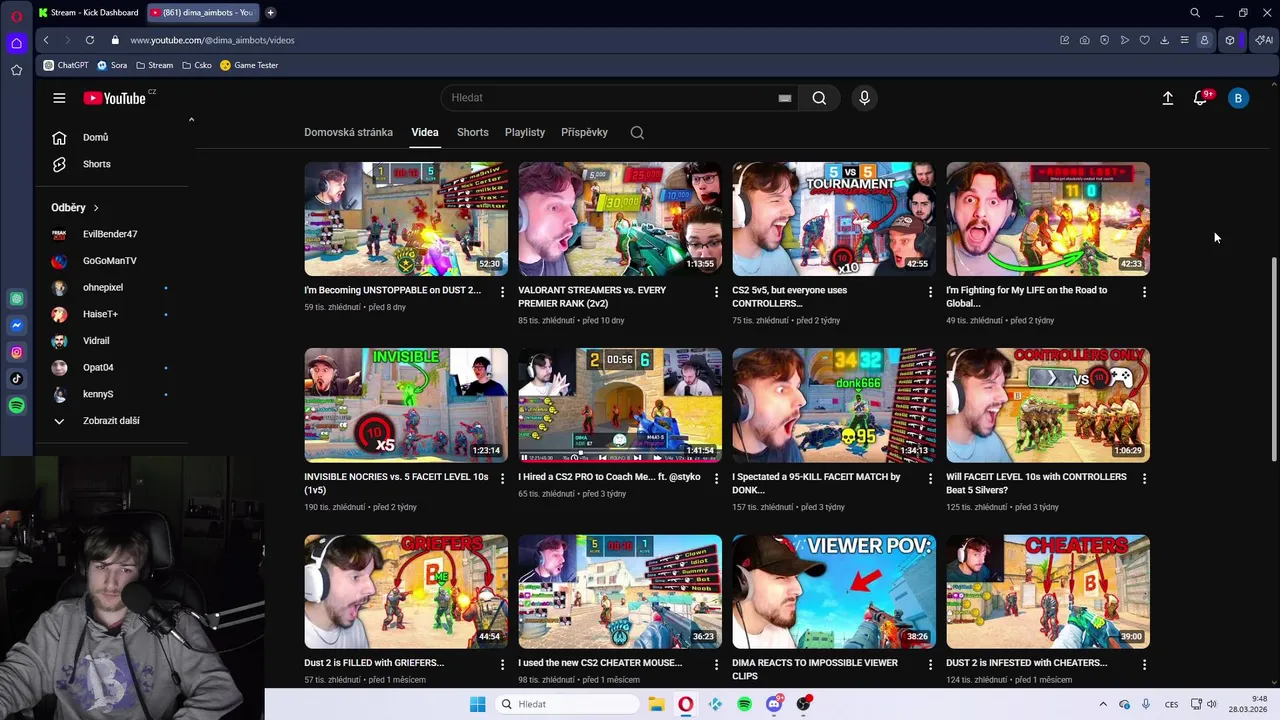Open Opera downloads icon

click(1164, 40)
